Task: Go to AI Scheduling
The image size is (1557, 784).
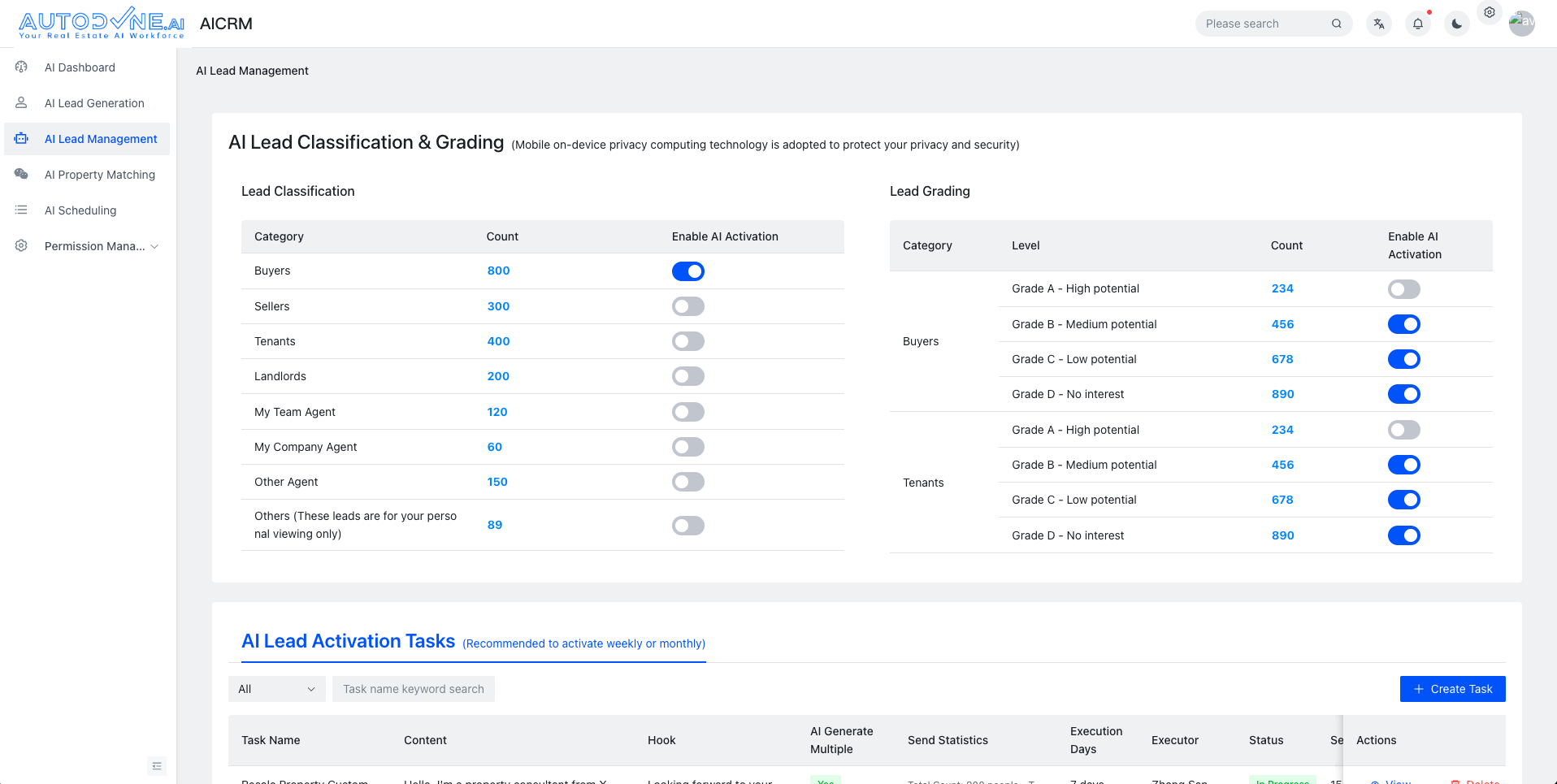Action: [80, 210]
